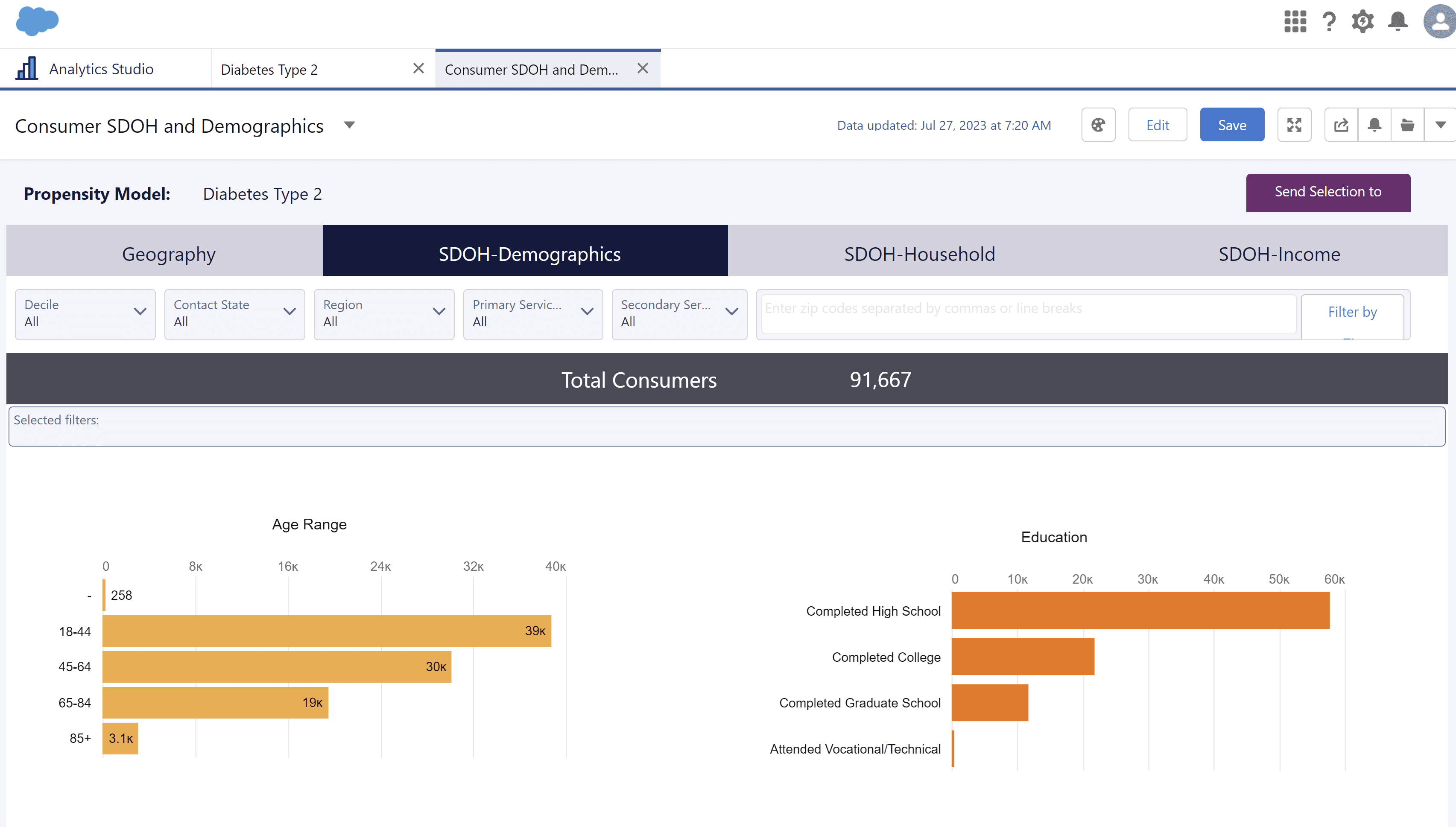This screenshot has width=1456, height=827.
Task: Open the App Launcher grid icon
Action: pyautogui.click(x=1295, y=22)
